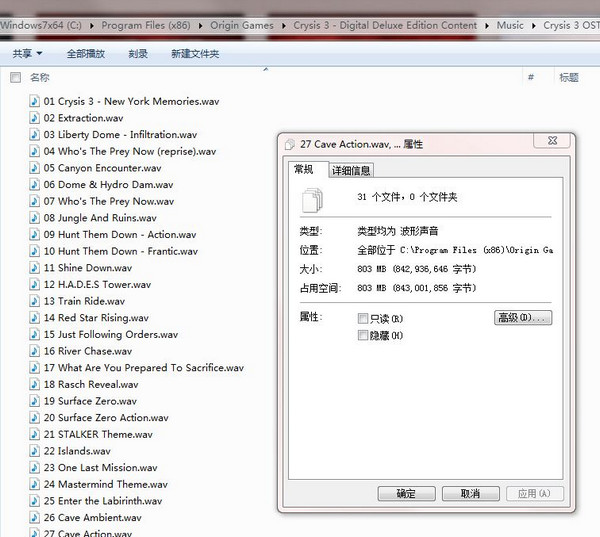
Task: Click audio icon of 01 Crysis 3 - New York Memories.wav
Action: tap(34, 101)
